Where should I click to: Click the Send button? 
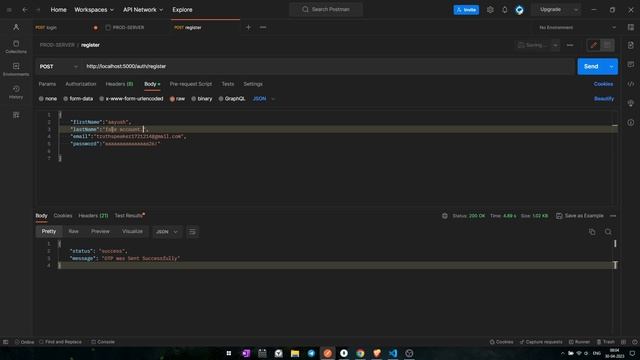click(591, 67)
